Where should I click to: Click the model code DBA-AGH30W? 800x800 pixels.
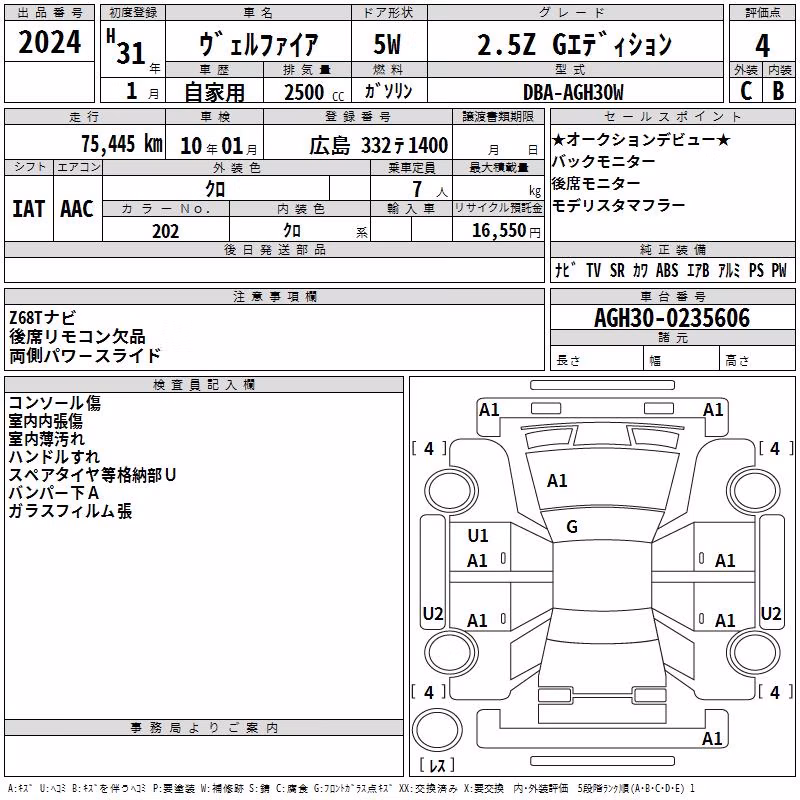pyautogui.click(x=573, y=92)
